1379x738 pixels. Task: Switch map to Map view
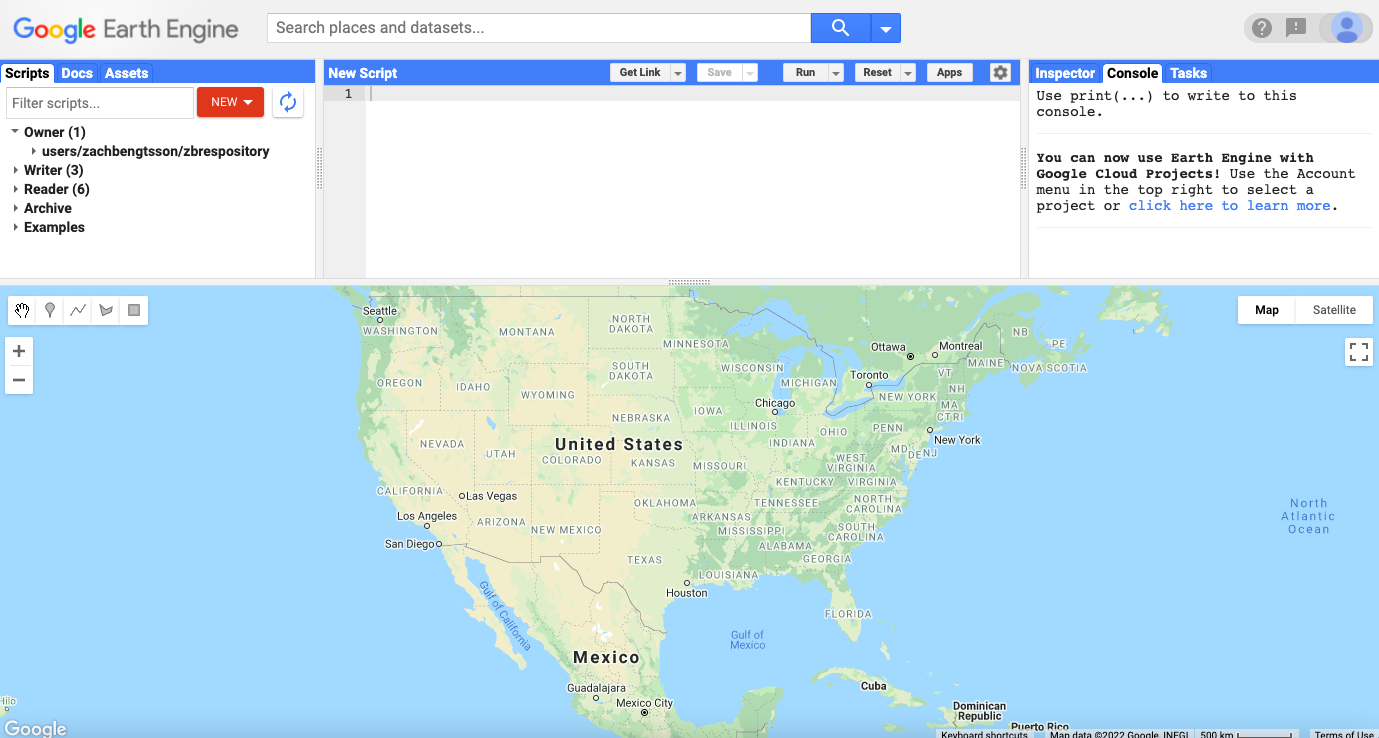click(x=1267, y=310)
